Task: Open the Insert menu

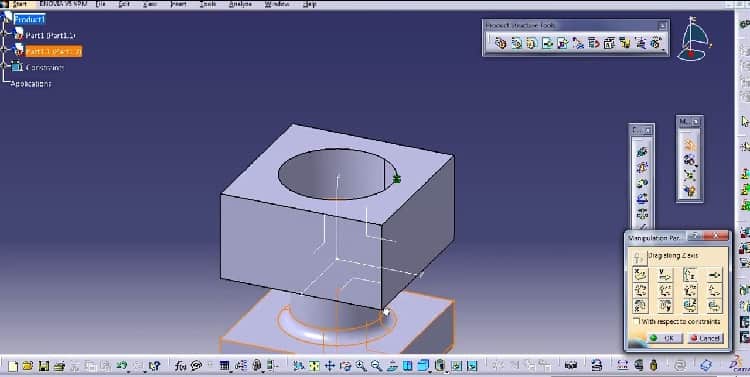Action: coord(178,4)
